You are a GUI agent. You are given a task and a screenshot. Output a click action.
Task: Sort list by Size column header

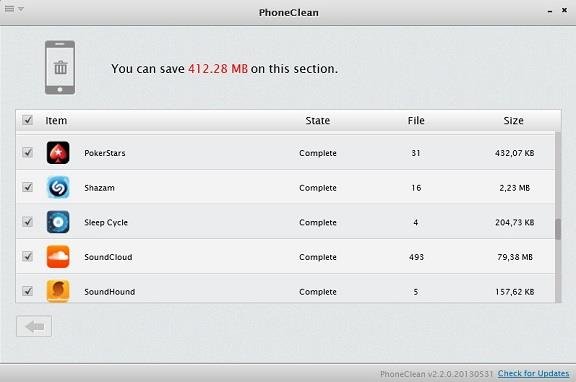tap(514, 120)
